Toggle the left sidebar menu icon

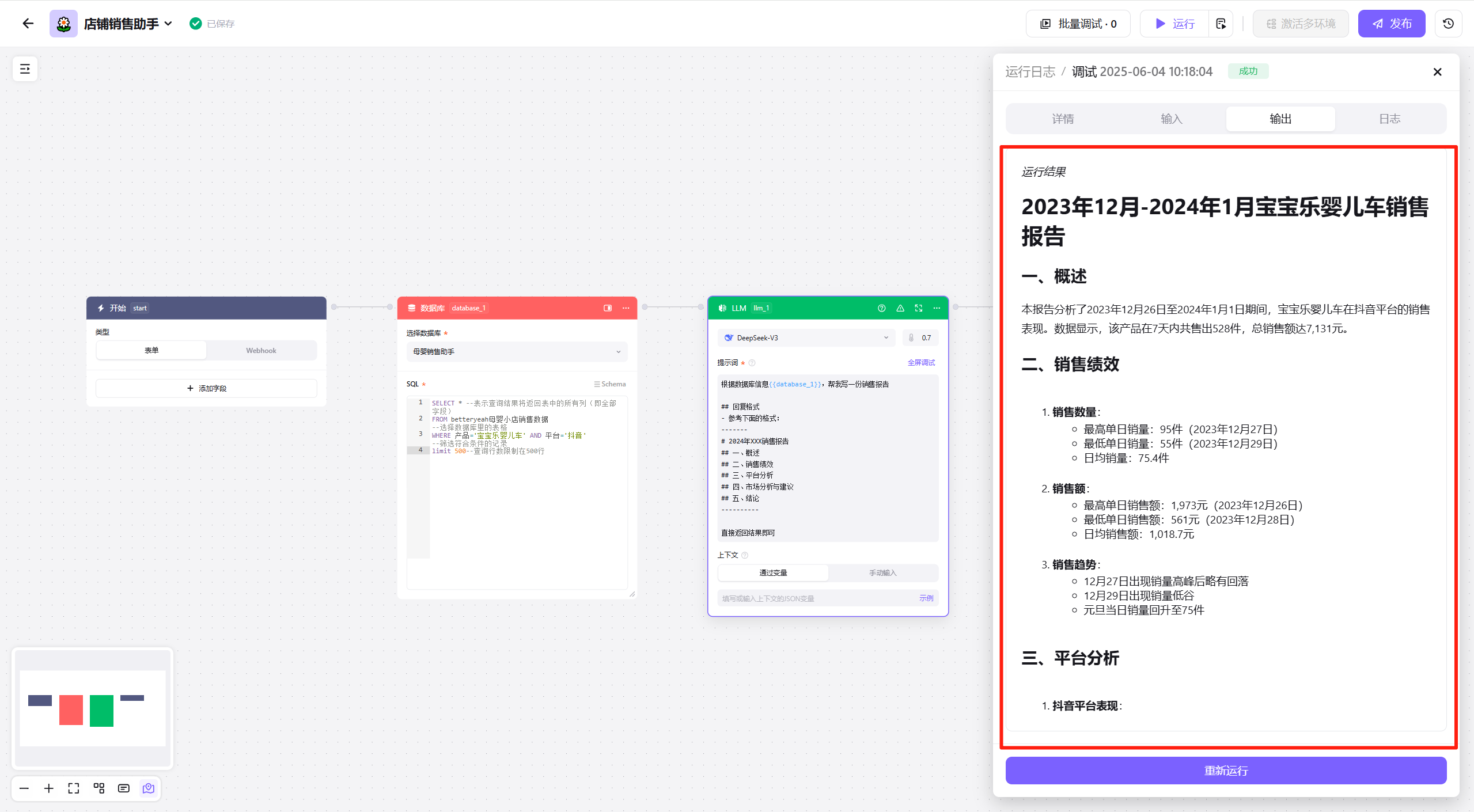[25, 69]
